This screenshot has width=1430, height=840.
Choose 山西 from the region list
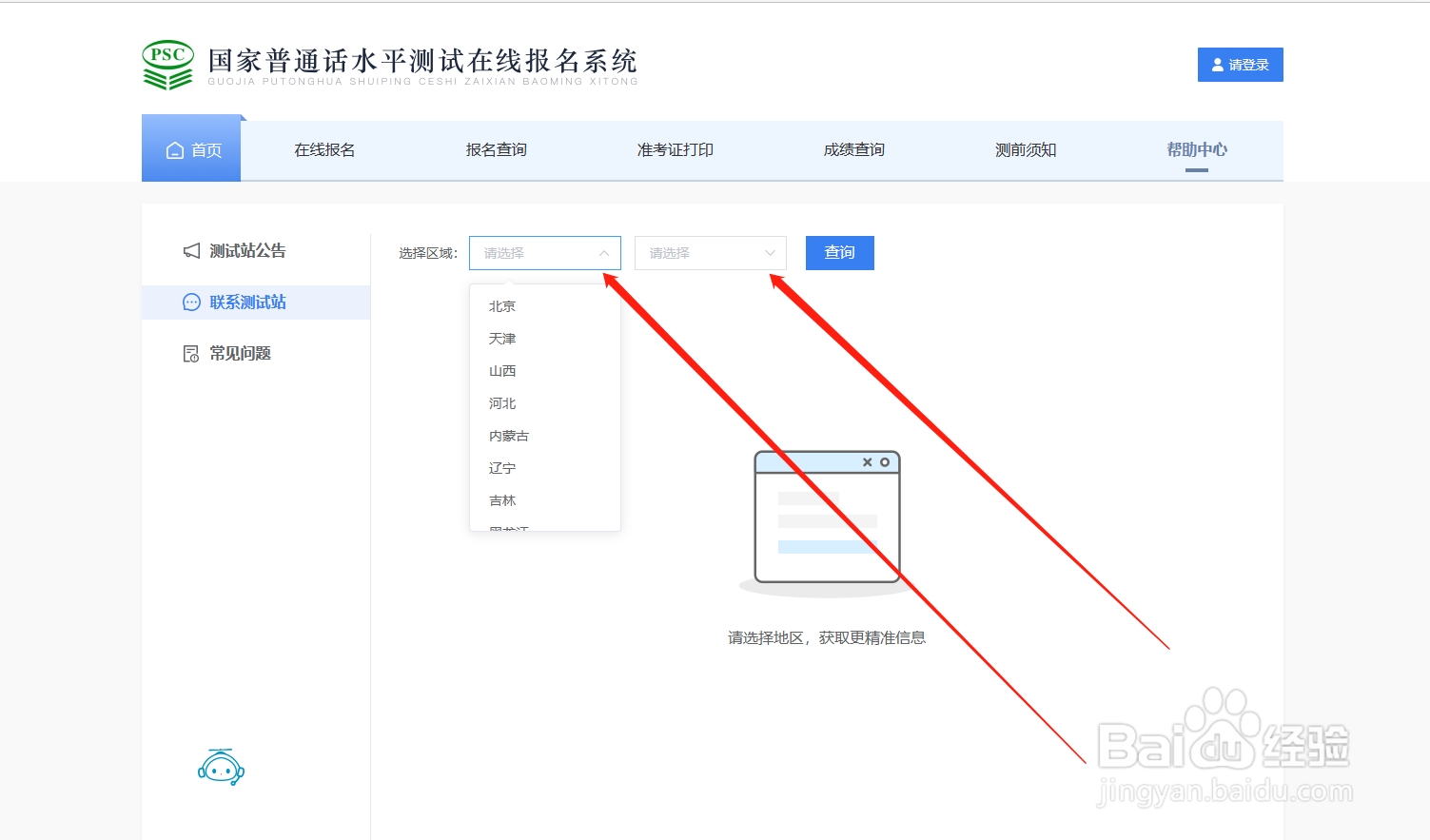(545, 371)
